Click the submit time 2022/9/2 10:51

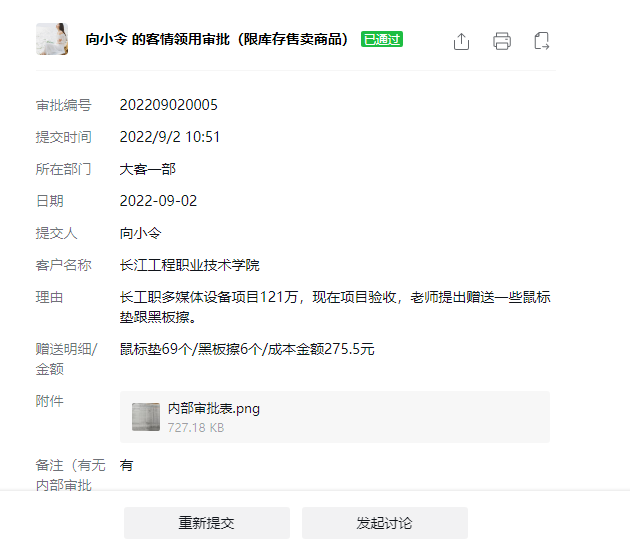click(x=169, y=137)
